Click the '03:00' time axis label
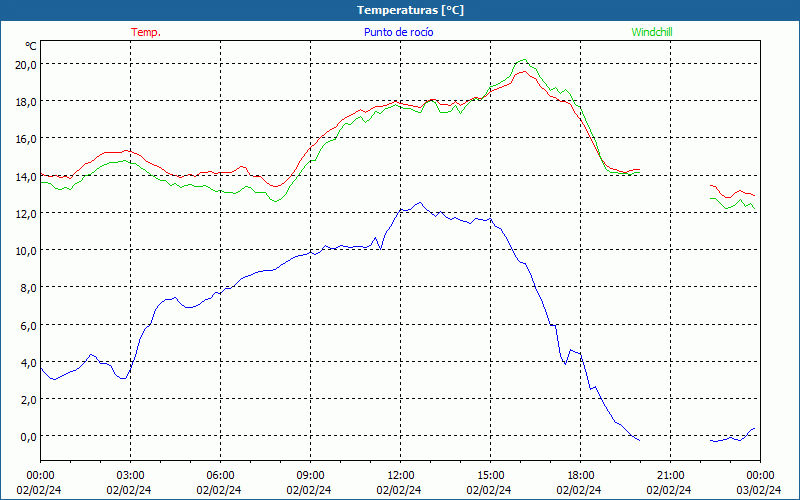Screen dimensions: 800x500 pos(130,476)
